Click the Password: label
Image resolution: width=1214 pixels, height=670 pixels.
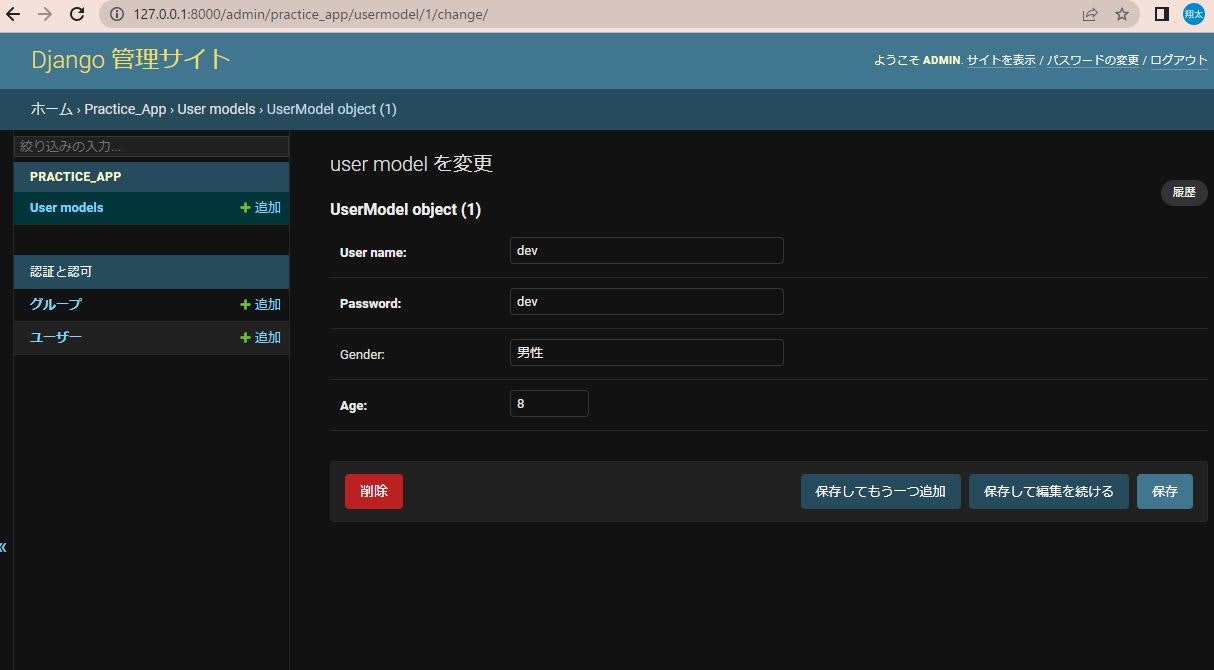(370, 304)
